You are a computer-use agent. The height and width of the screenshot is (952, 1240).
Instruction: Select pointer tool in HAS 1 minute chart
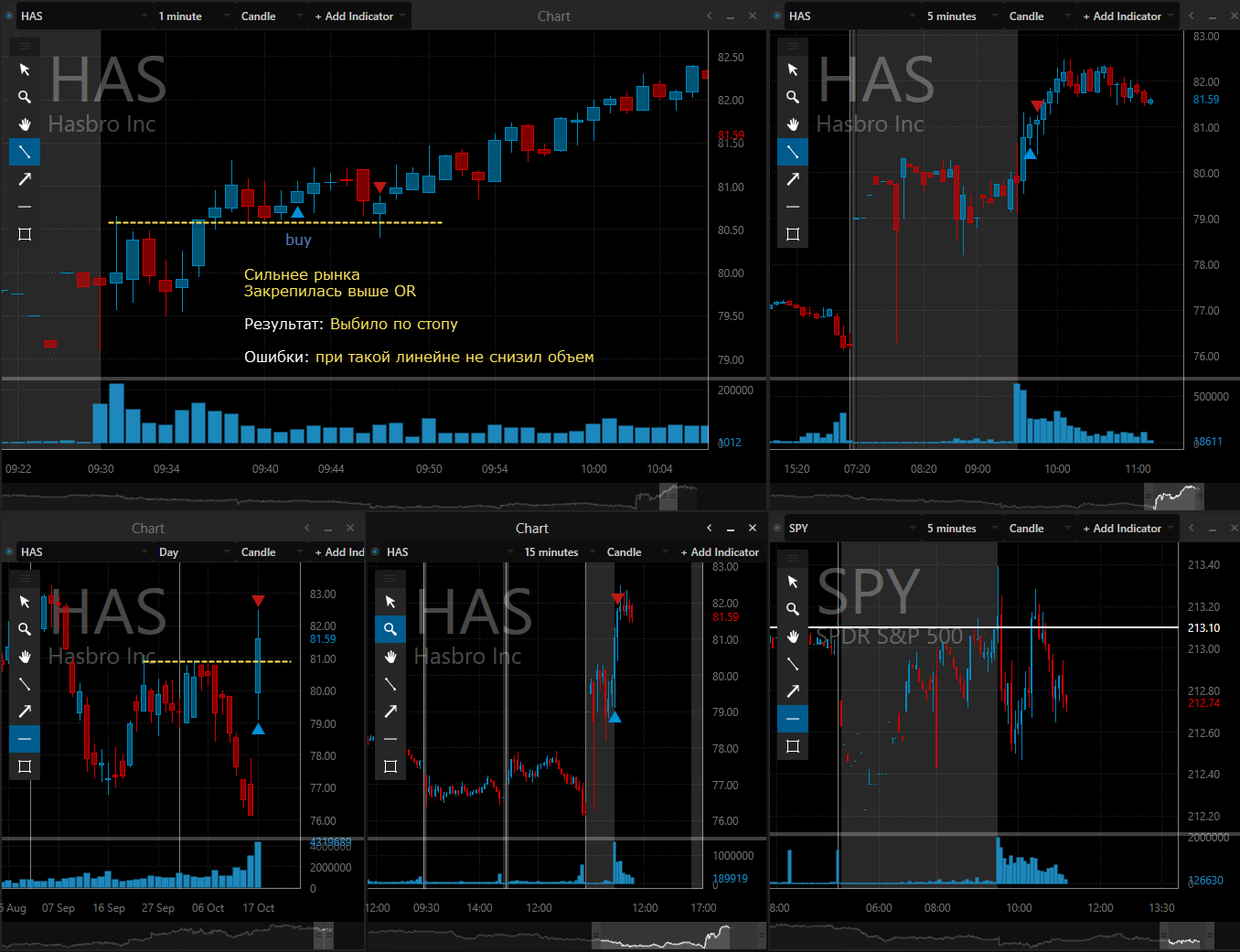click(x=25, y=70)
